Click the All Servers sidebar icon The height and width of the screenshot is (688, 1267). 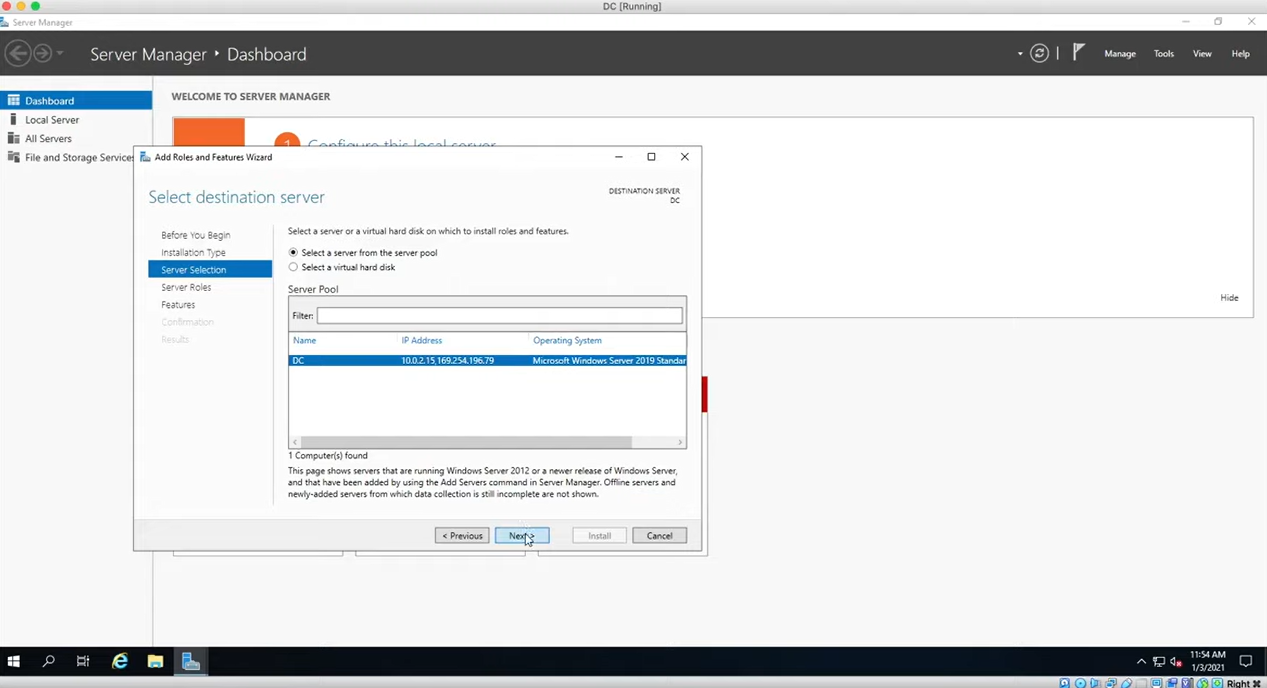13,138
